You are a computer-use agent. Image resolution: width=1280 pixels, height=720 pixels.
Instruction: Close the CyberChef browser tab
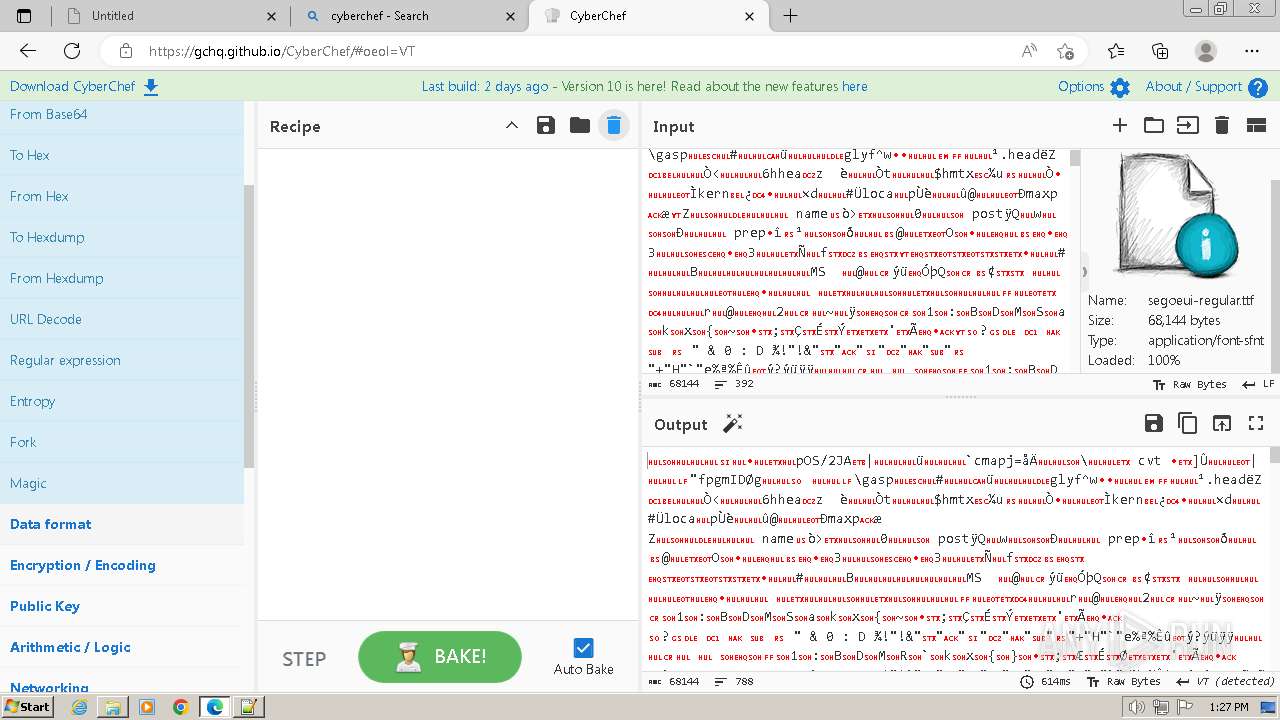click(750, 16)
